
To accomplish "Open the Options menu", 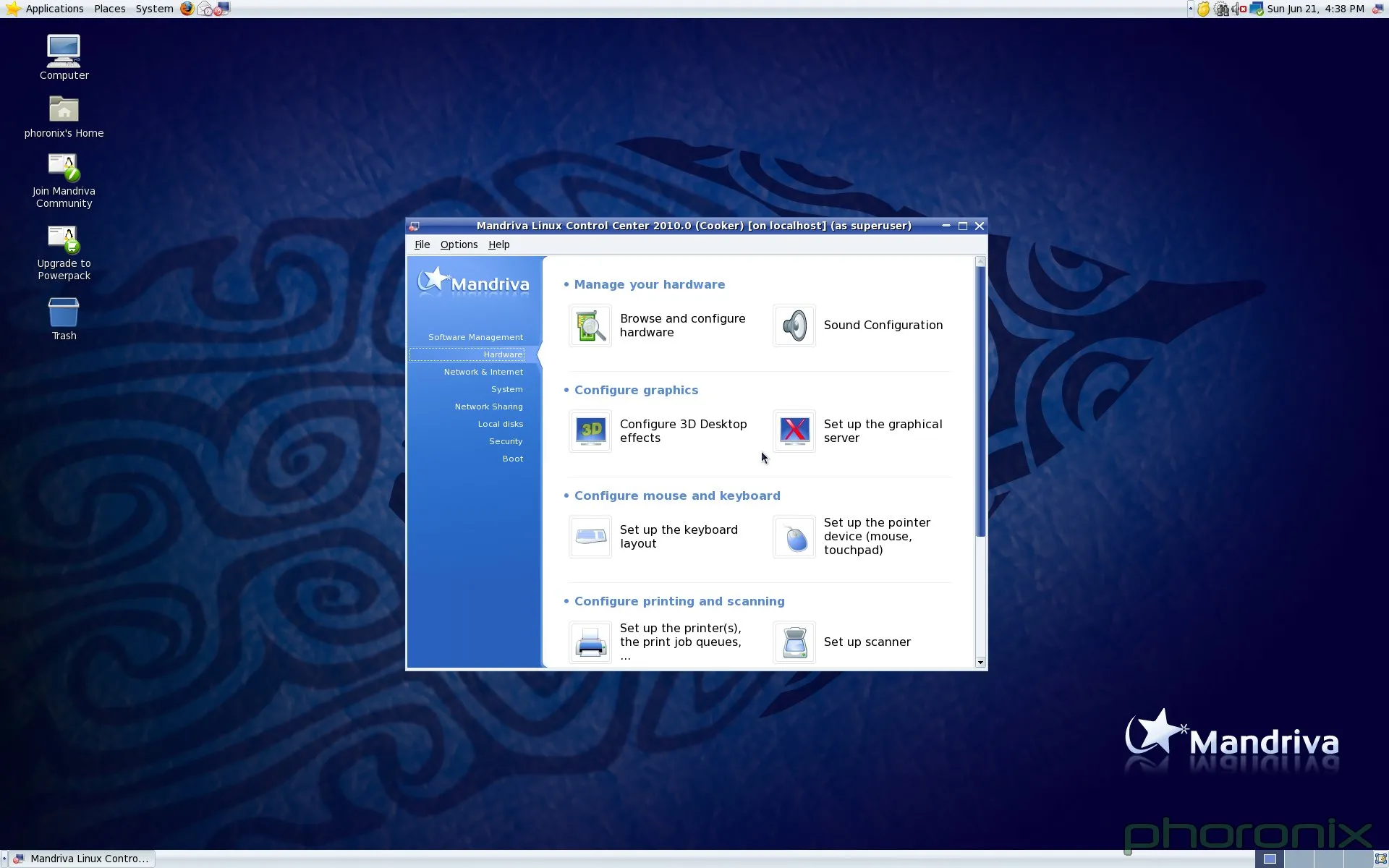I will 459,244.
